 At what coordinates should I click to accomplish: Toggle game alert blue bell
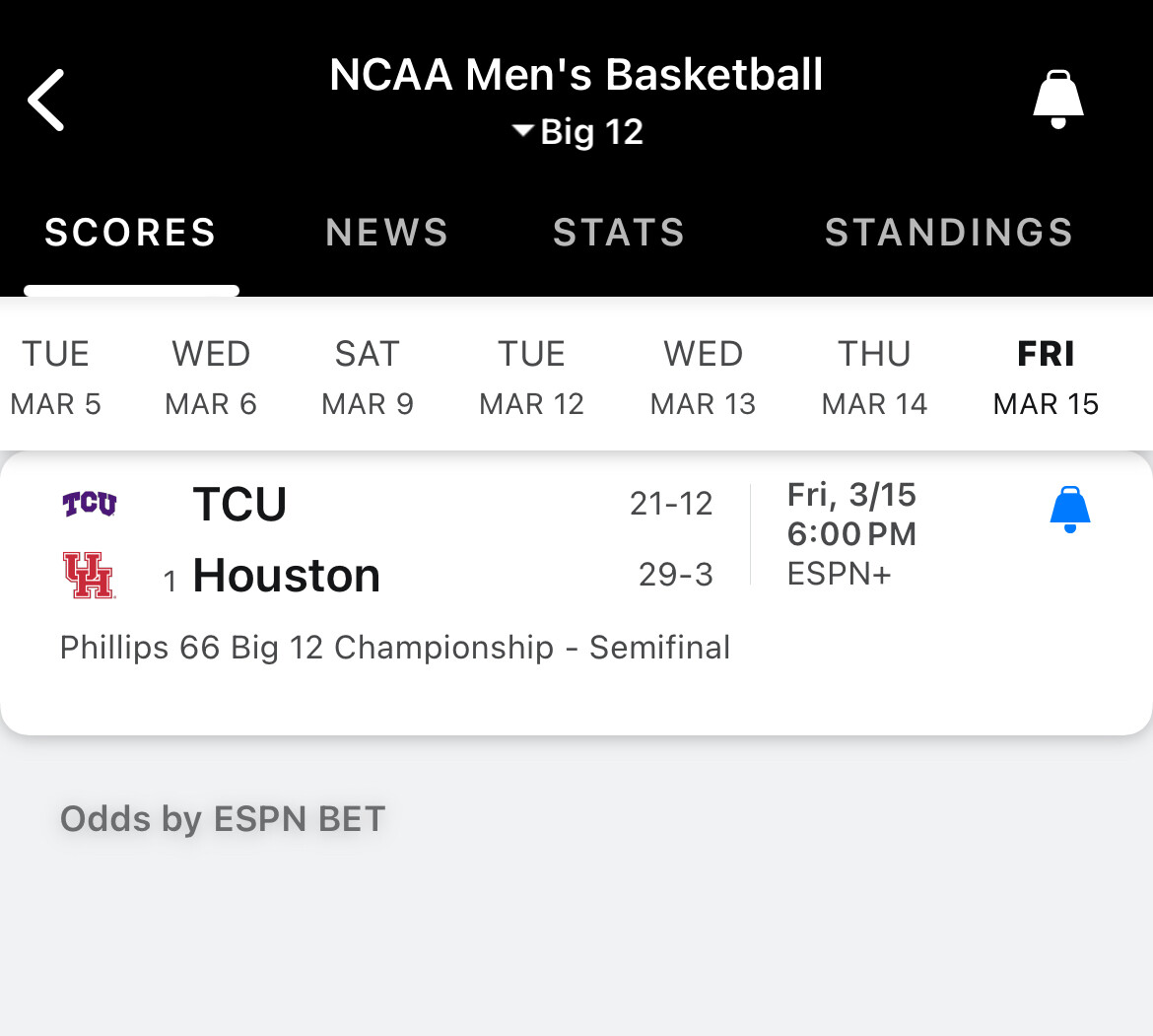[x=1069, y=510]
